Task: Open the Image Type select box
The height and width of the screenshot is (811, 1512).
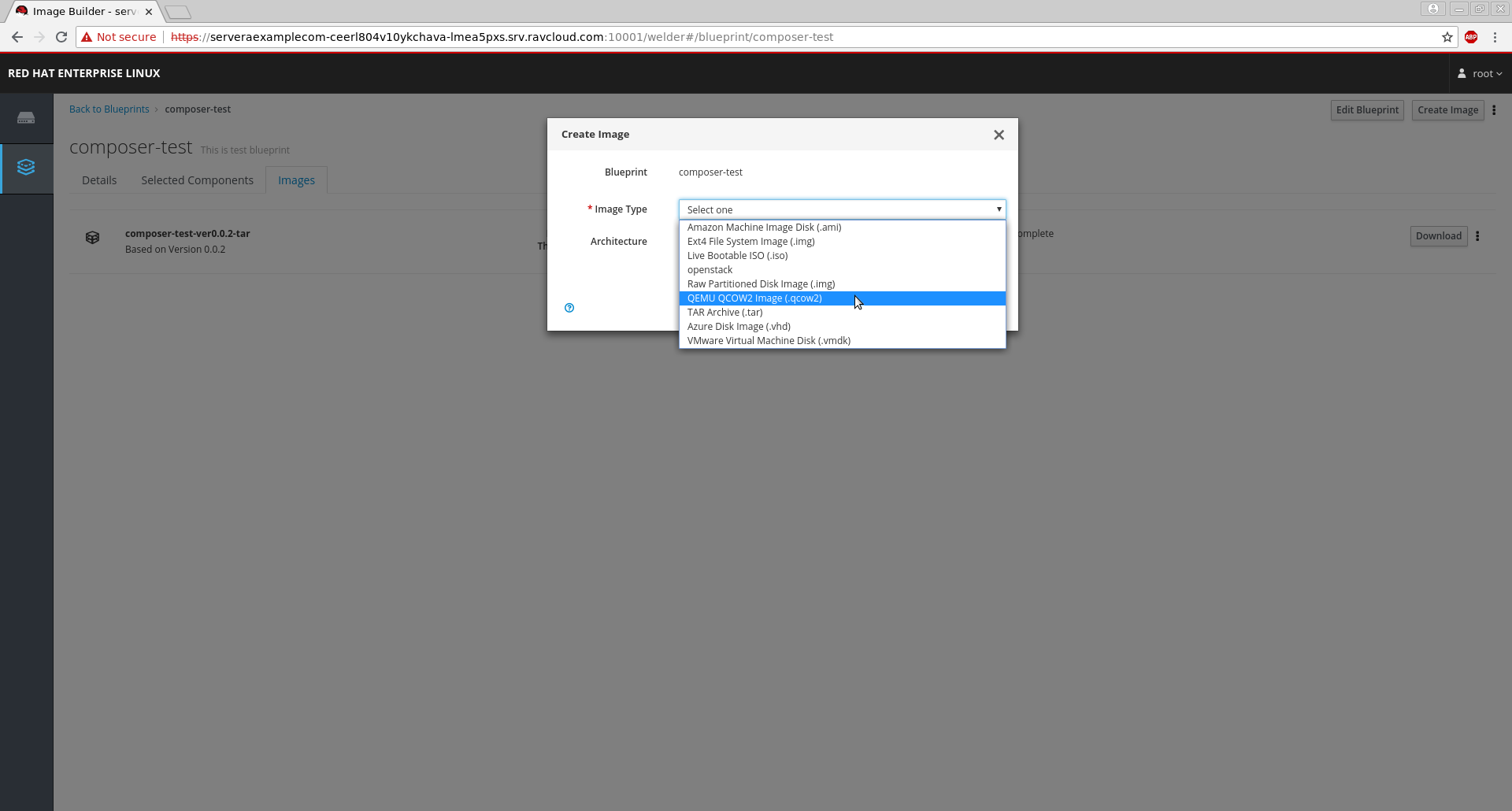Action: pyautogui.click(x=842, y=209)
